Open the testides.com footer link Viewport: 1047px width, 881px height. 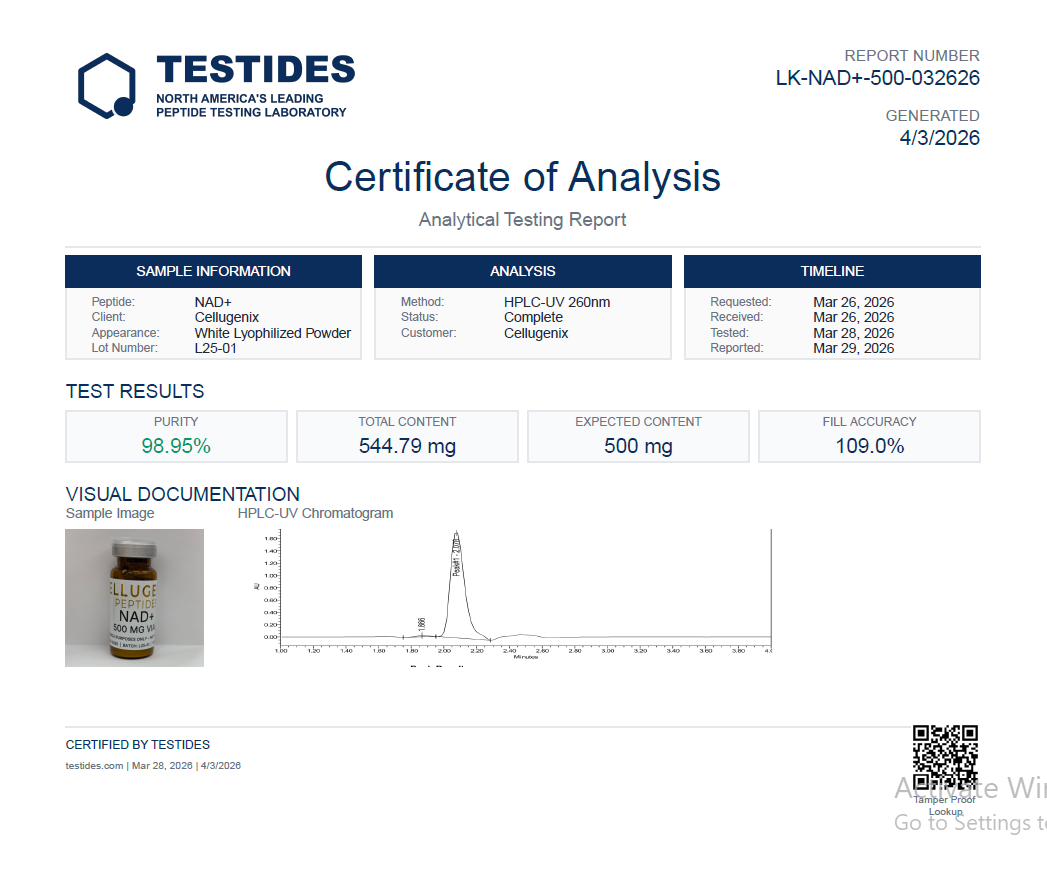point(94,765)
